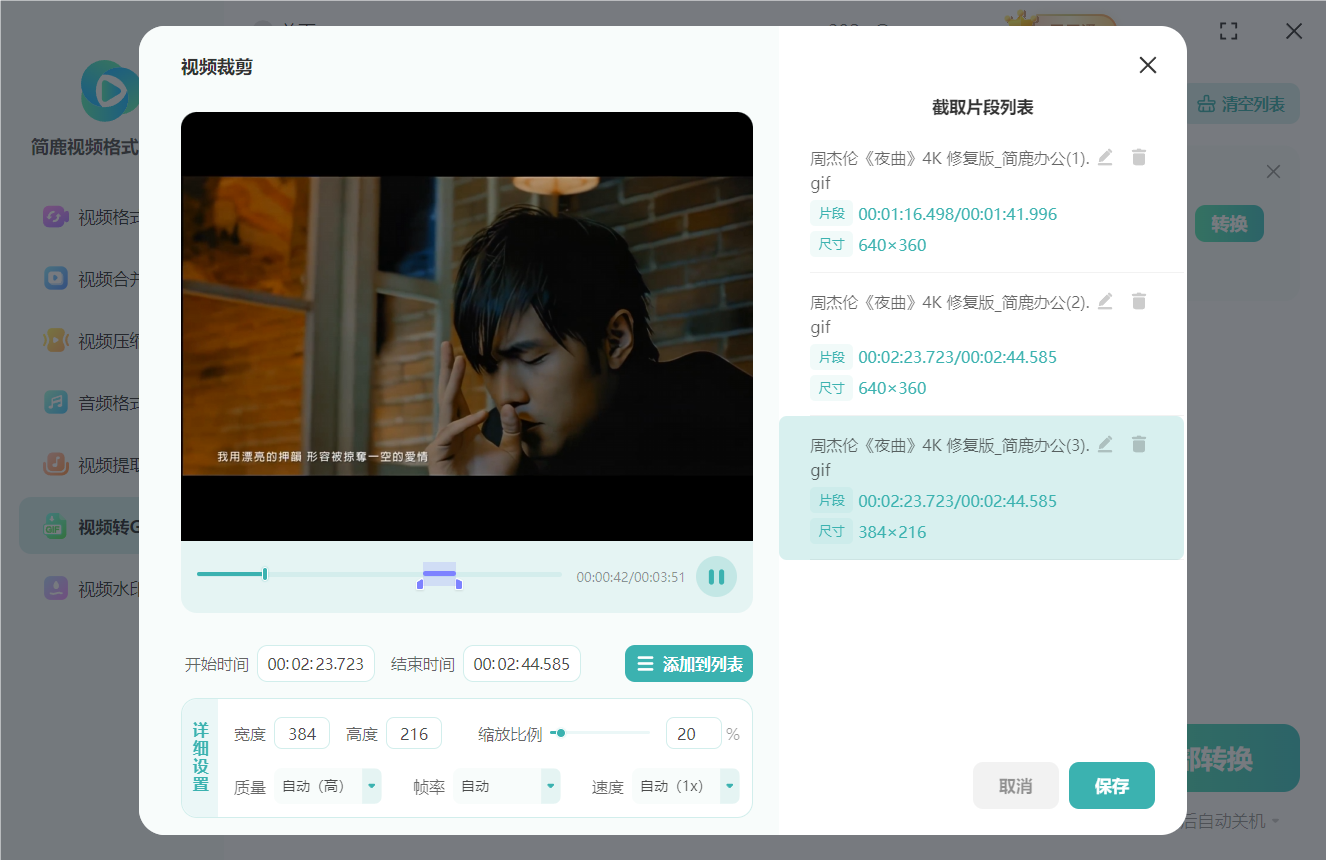This screenshot has width=1326, height=860.
Task: Open the quality 质量 dropdown
Action: click(x=371, y=786)
